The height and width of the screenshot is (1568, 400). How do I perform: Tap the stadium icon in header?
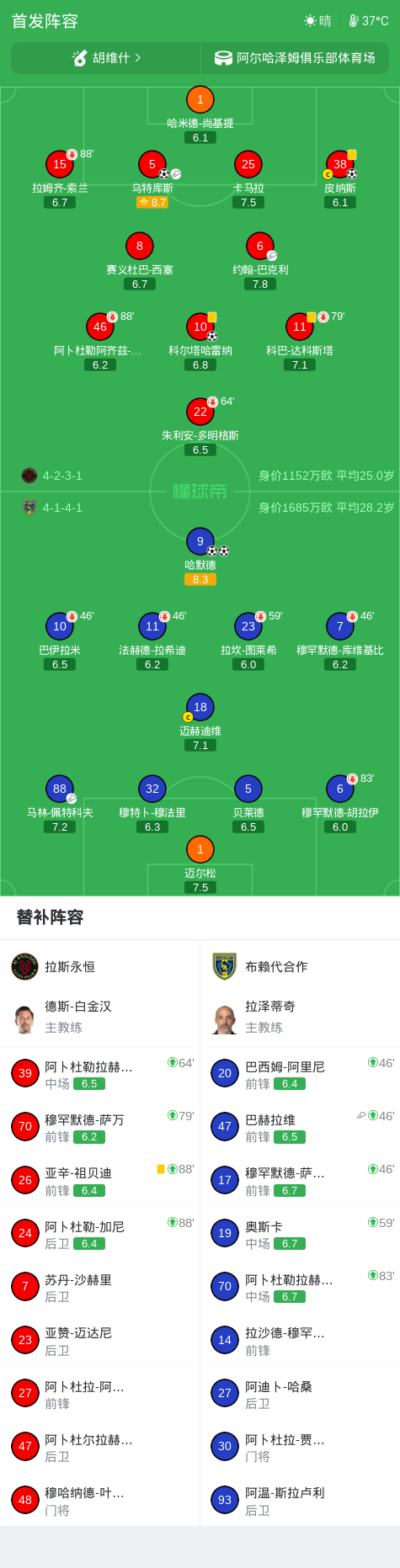(x=223, y=58)
